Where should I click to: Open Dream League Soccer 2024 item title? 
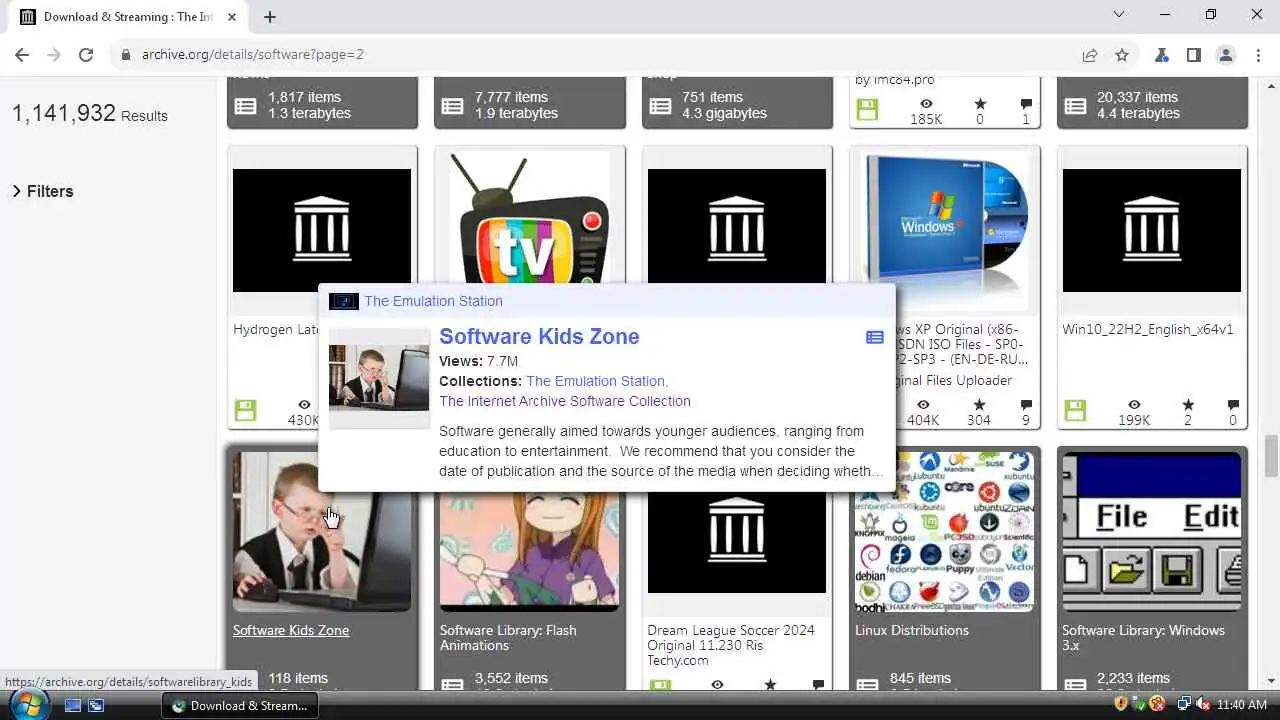click(731, 645)
